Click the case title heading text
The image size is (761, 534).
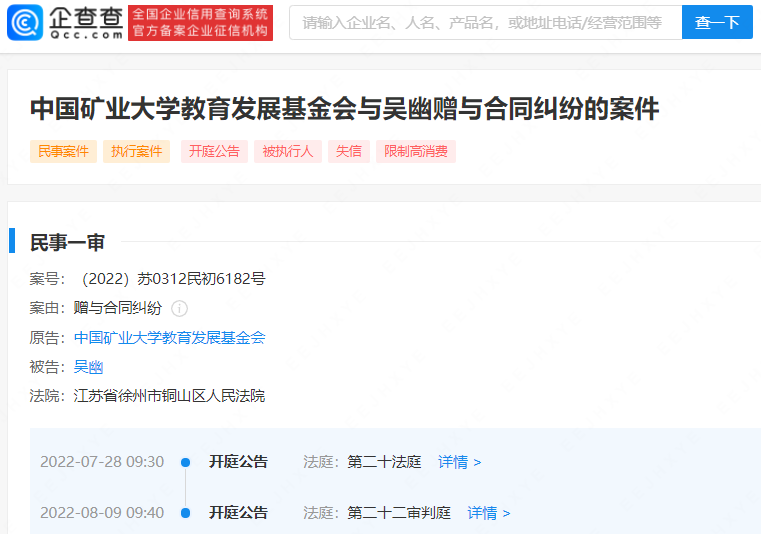coord(345,108)
